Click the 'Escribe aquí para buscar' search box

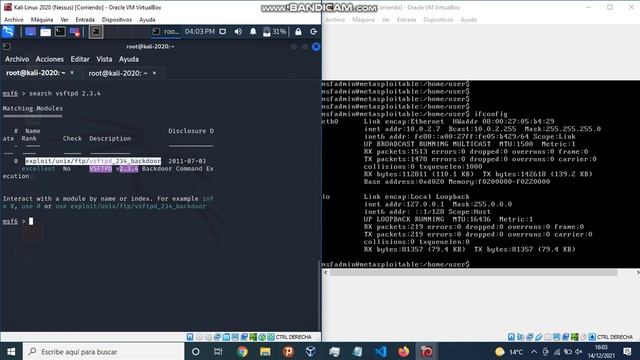click(x=104, y=351)
